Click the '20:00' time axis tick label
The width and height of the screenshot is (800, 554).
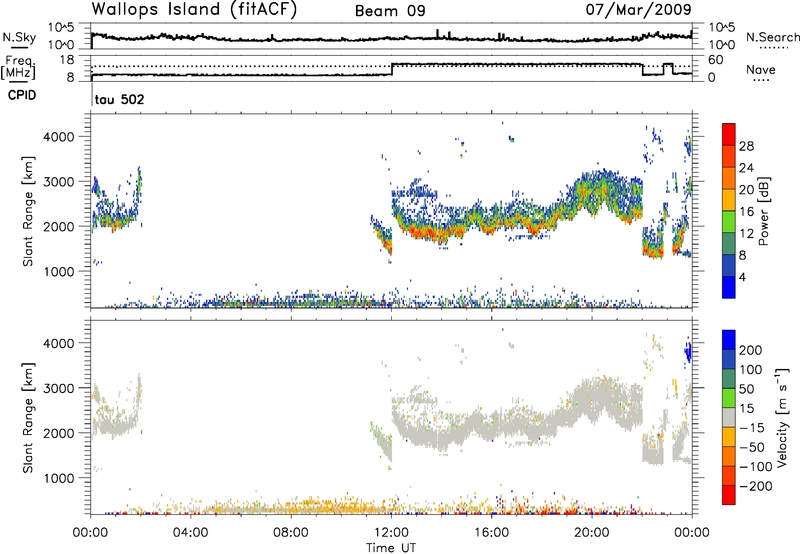click(592, 533)
